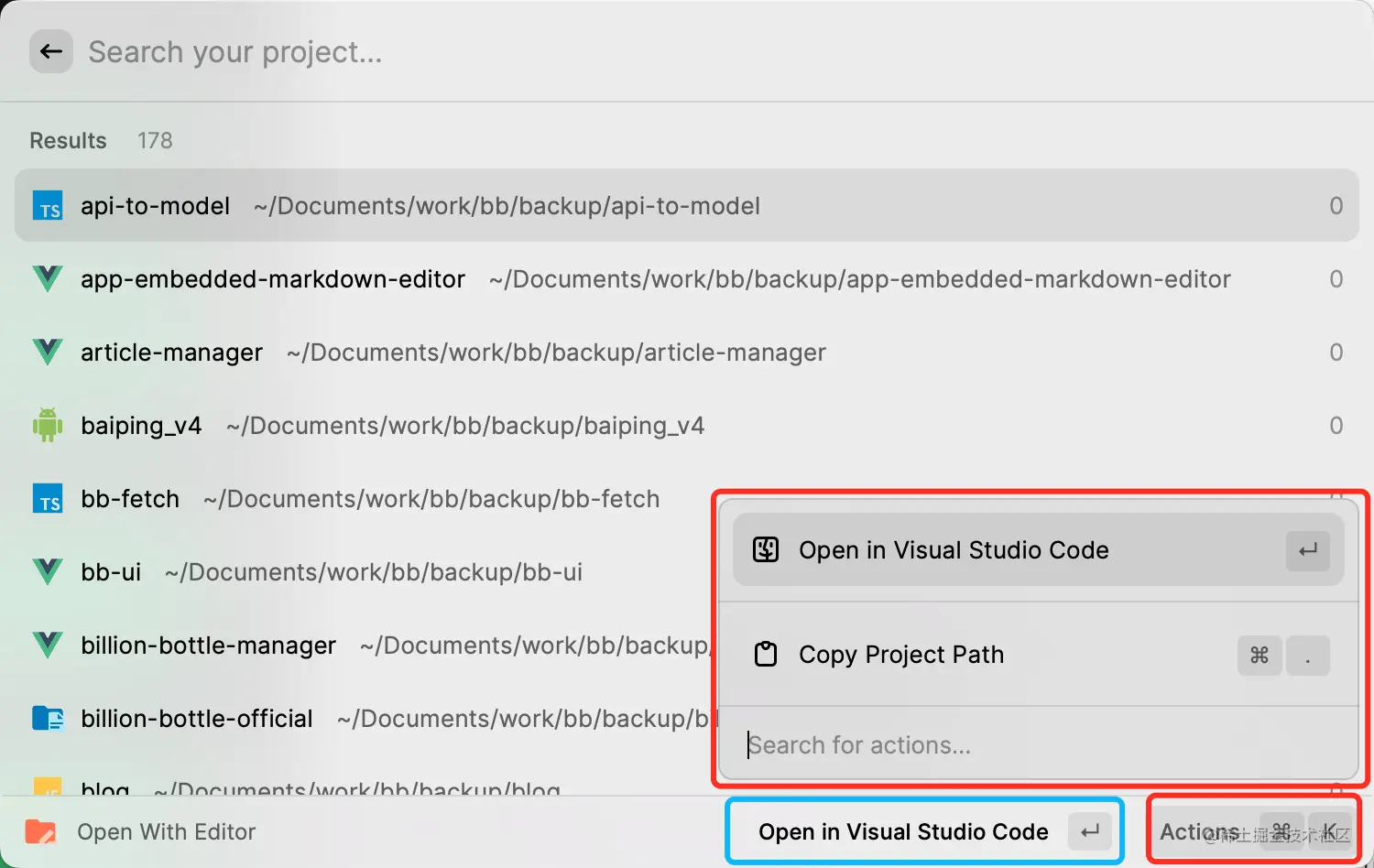The width and height of the screenshot is (1374, 868).
Task: Click the TypeScript icon for api-to-model
Action: tap(48, 206)
